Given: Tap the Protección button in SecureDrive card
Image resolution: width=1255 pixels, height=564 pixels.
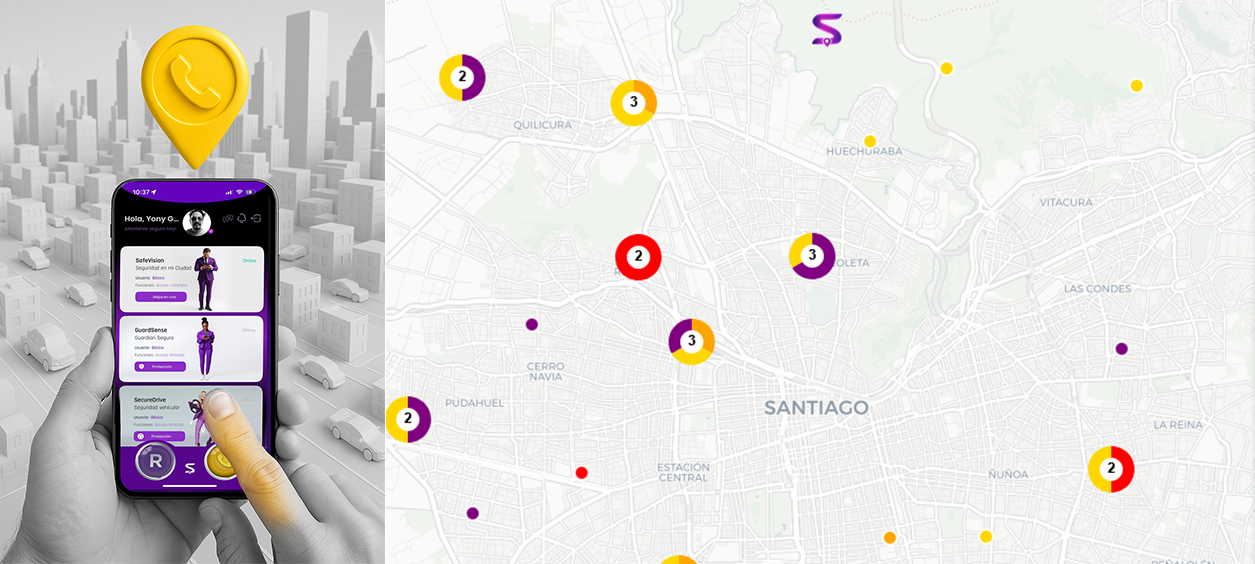Looking at the screenshot, I should 159,436.
